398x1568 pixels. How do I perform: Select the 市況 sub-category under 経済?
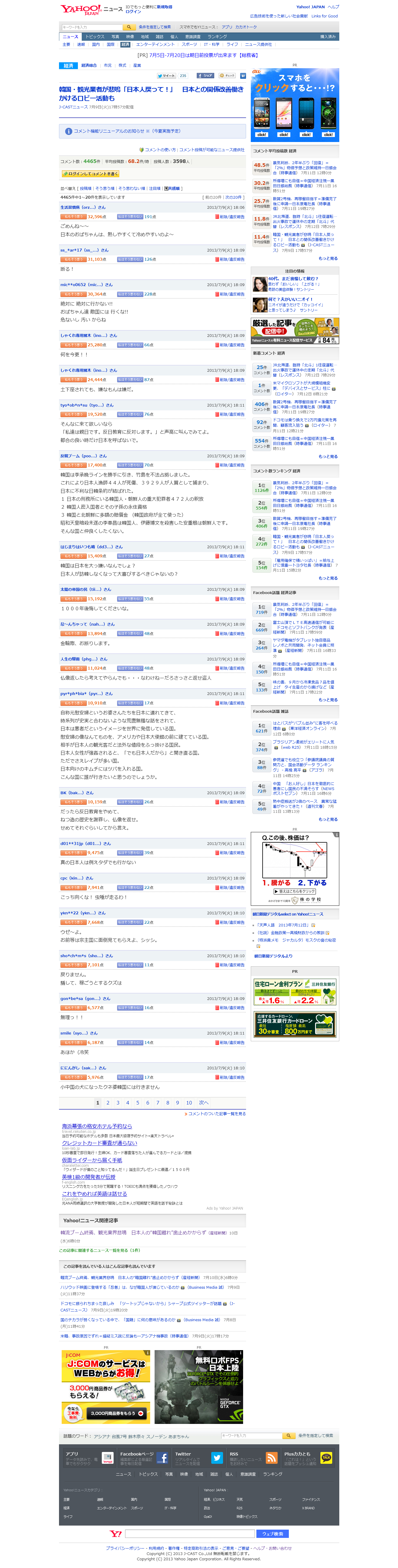[108, 65]
